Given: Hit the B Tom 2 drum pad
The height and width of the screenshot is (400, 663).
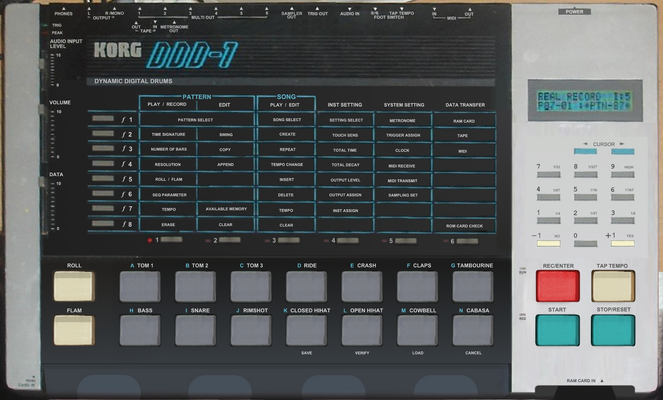Looking at the screenshot, I should pyautogui.click(x=195, y=287).
